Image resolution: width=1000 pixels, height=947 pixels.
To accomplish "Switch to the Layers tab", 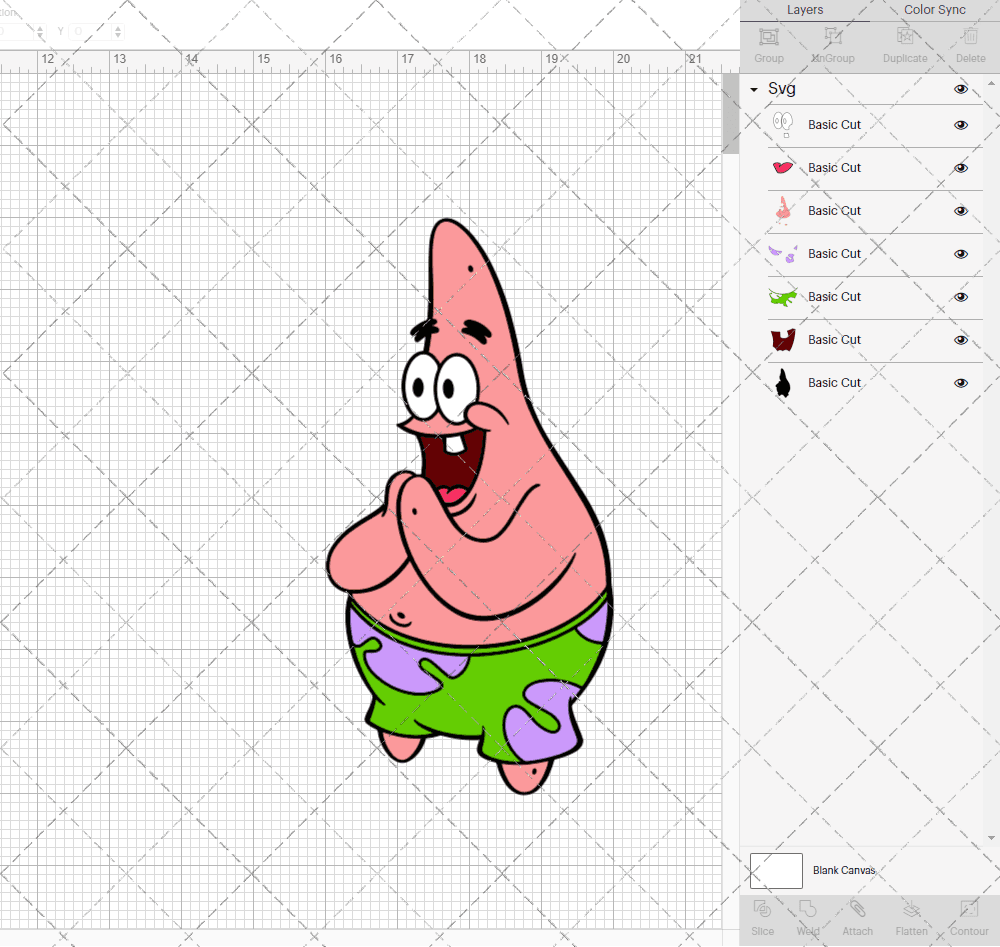I will pos(805,10).
